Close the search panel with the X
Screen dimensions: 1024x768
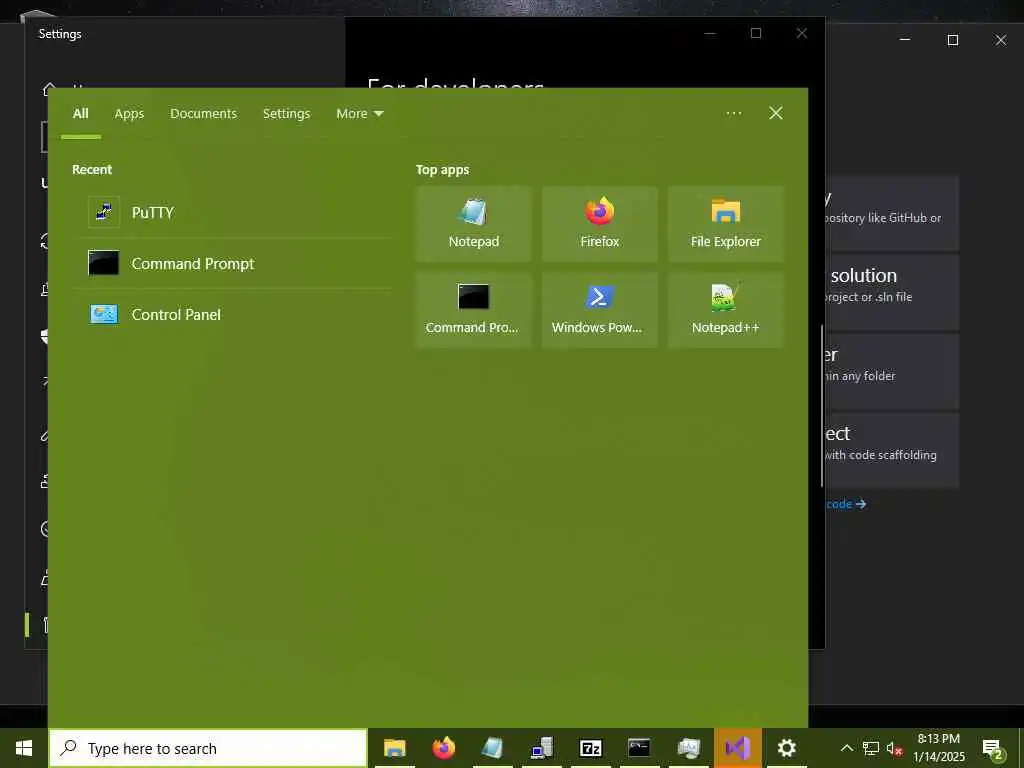click(776, 113)
